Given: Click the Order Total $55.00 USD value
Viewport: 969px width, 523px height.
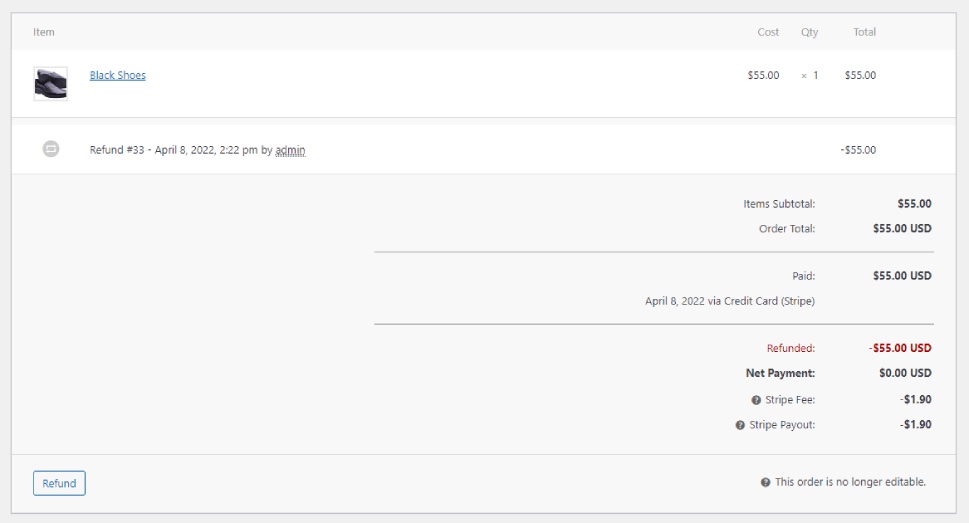Looking at the screenshot, I should coord(902,229).
